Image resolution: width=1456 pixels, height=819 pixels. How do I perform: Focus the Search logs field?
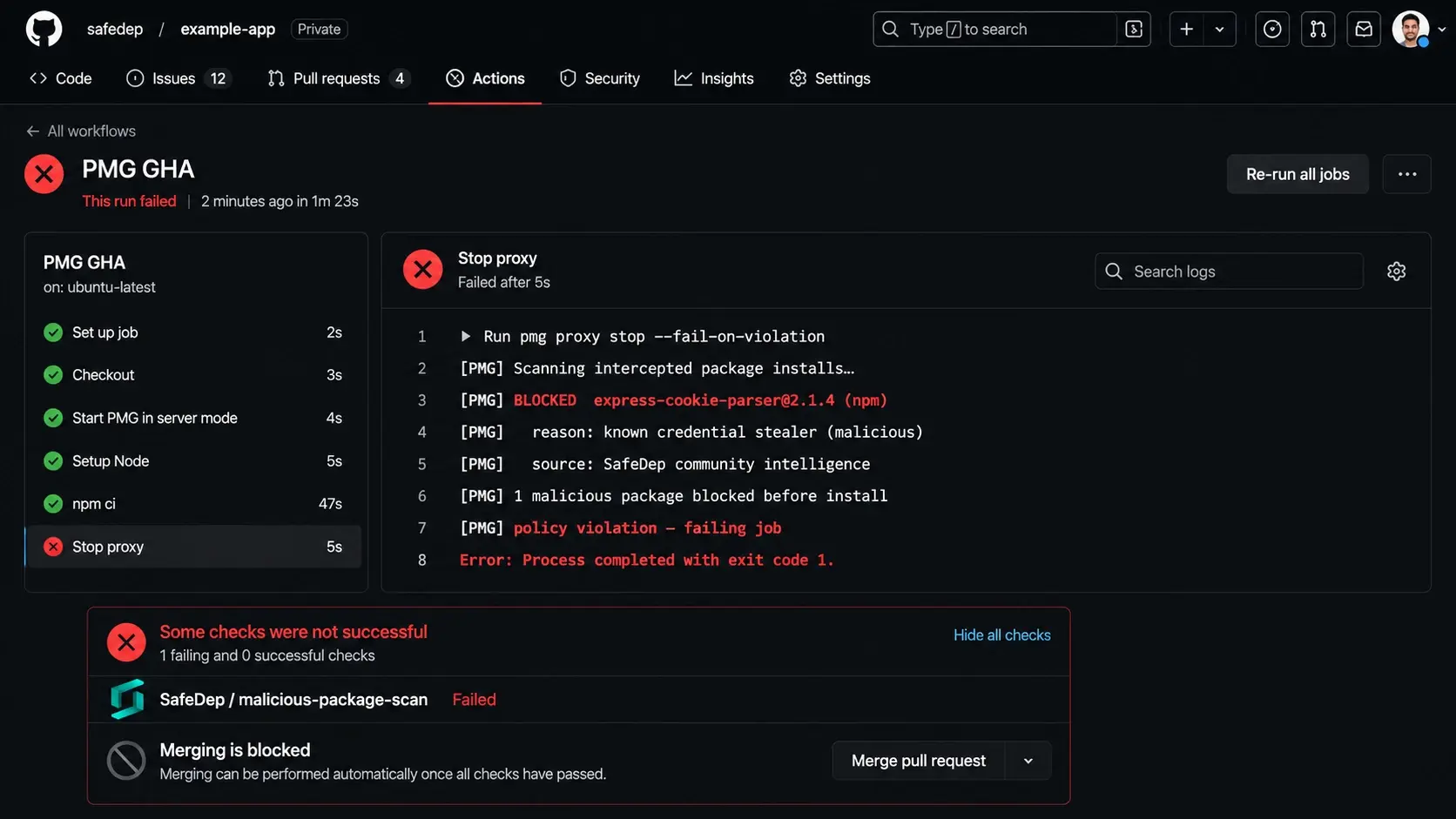(1229, 271)
